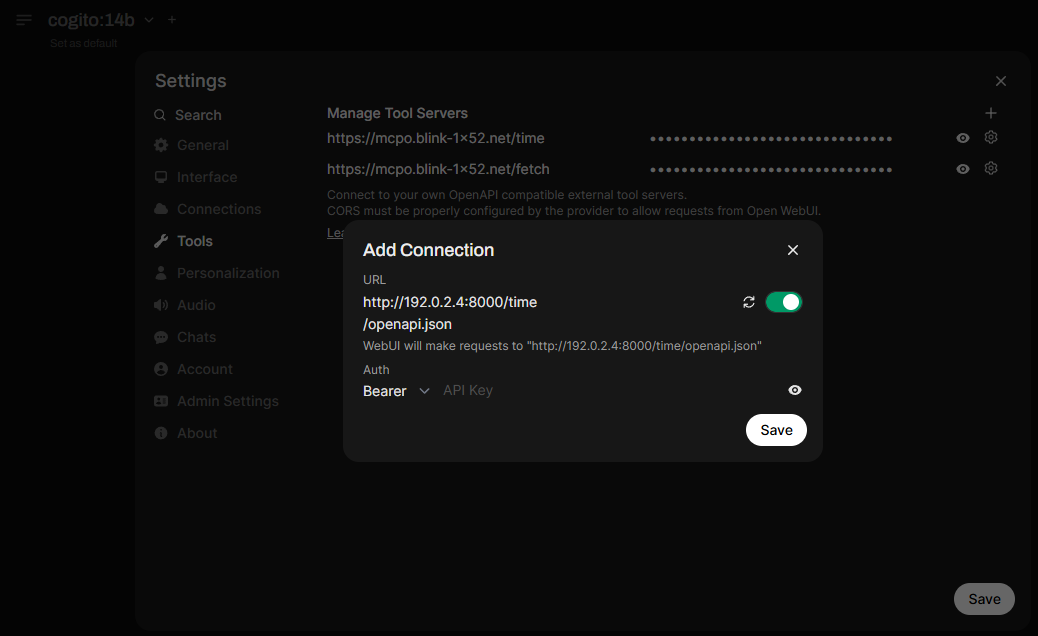This screenshot has height=636, width=1038.
Task: Open the Personalization settings section
Action: coord(229,273)
